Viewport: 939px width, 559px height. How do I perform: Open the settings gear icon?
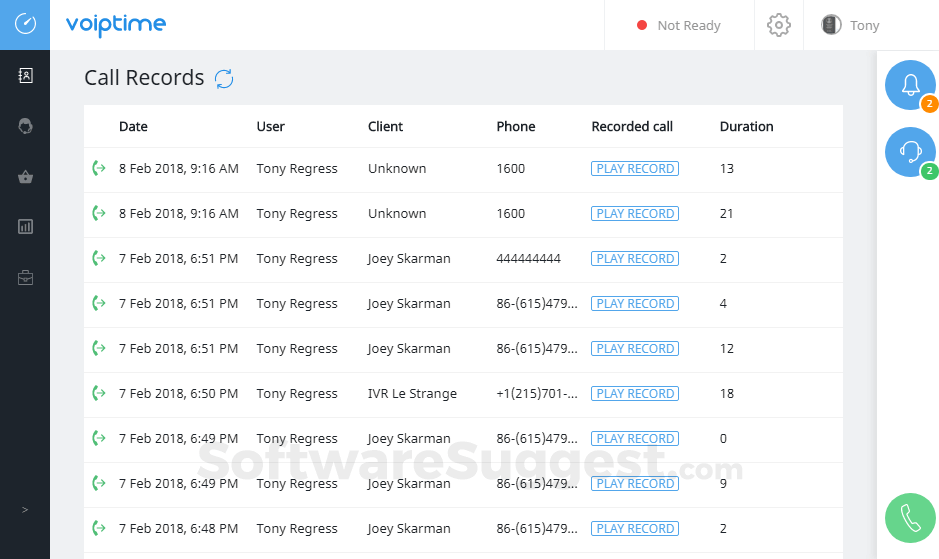point(779,26)
